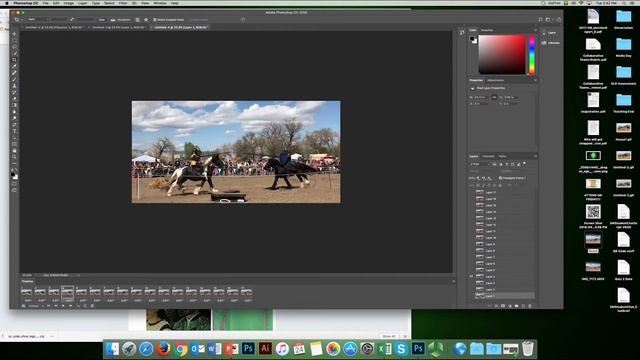This screenshot has height=360, width=640.
Task: Open the Image menu in menu bar
Action: point(69,3)
